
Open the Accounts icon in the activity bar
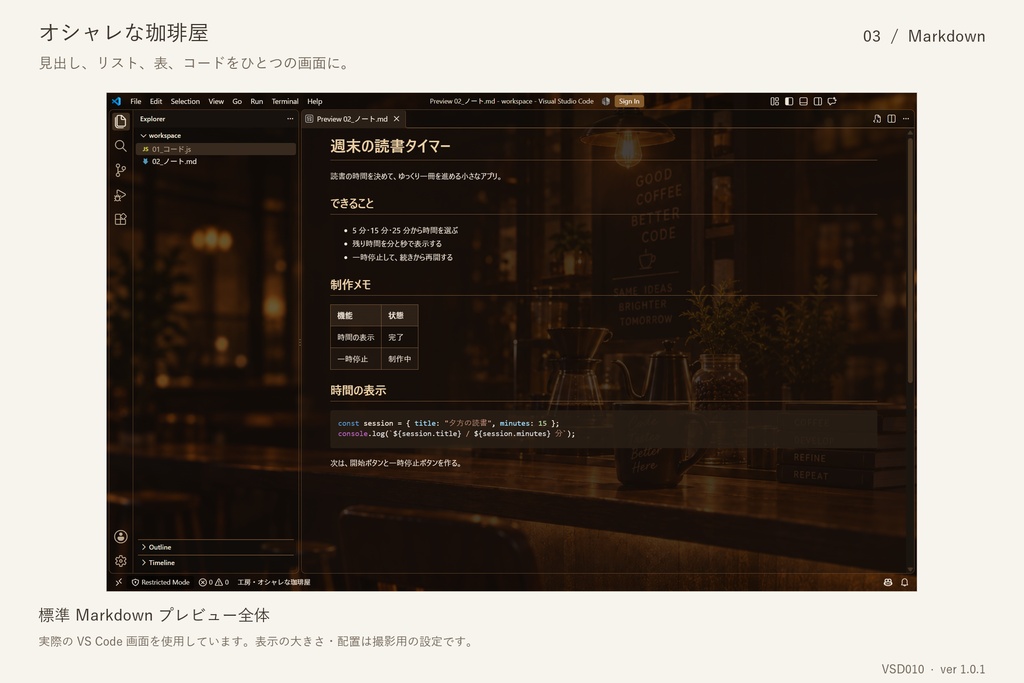click(121, 537)
